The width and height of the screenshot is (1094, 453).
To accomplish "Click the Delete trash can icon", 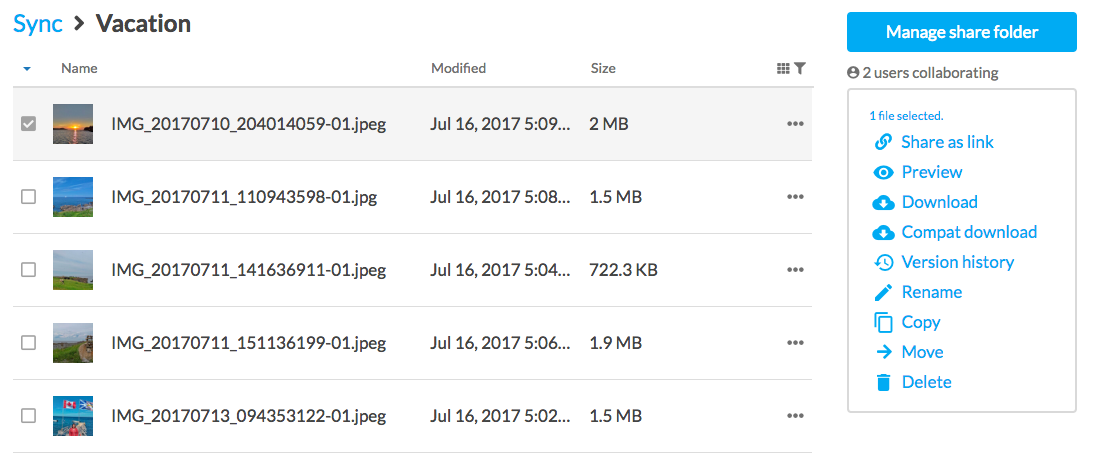I will [x=883, y=382].
